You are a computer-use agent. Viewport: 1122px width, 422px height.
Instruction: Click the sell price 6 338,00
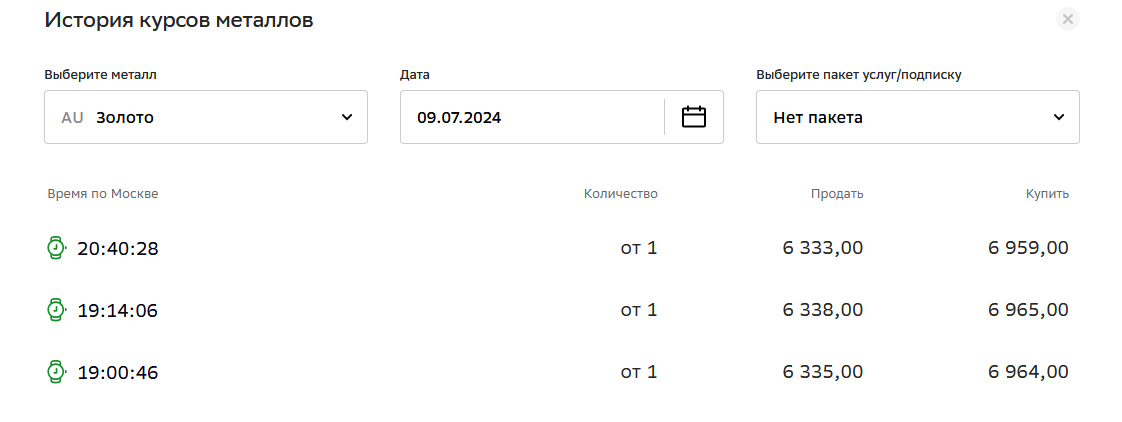coord(823,310)
